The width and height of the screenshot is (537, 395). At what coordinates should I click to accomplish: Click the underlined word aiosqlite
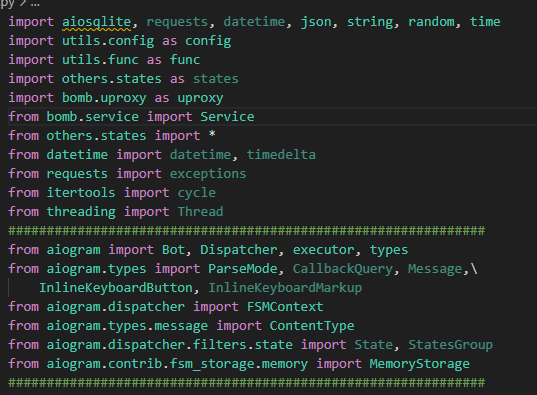pos(97,22)
